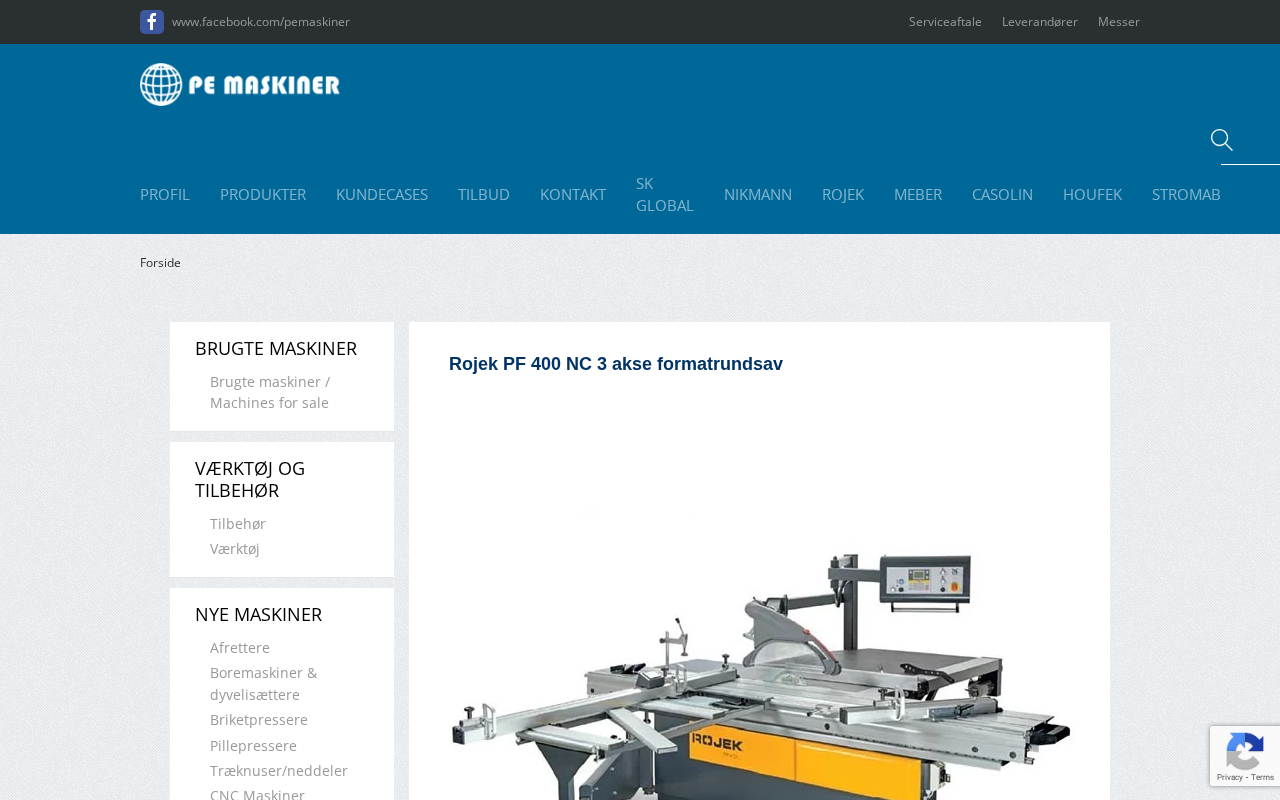Open Boremaskiner & dyvelisættere category
This screenshot has width=1280, height=800.
coord(264,684)
